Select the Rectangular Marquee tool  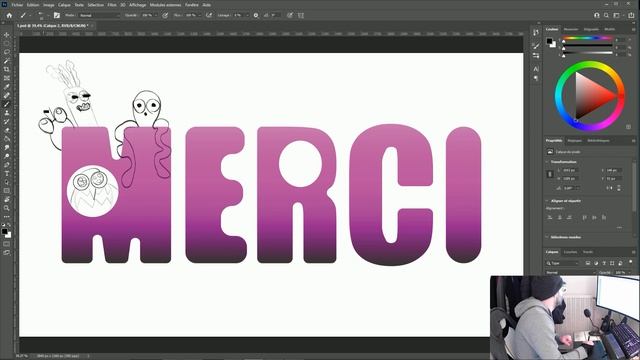(7, 44)
